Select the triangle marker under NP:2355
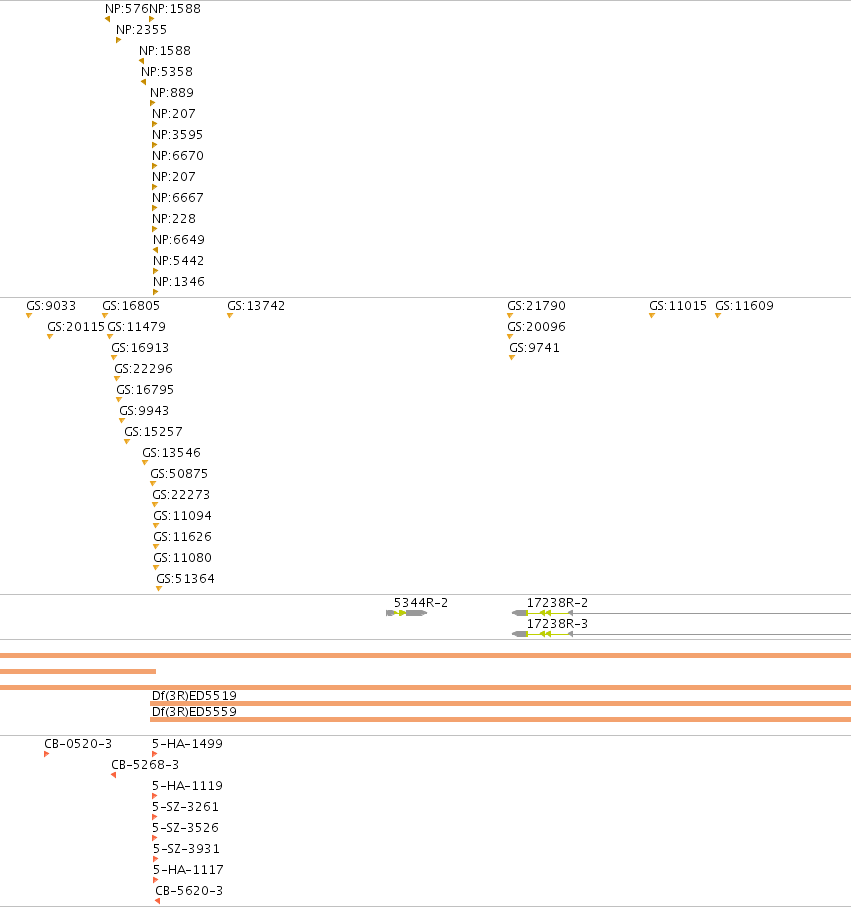This screenshot has width=851, height=907. [x=119, y=40]
